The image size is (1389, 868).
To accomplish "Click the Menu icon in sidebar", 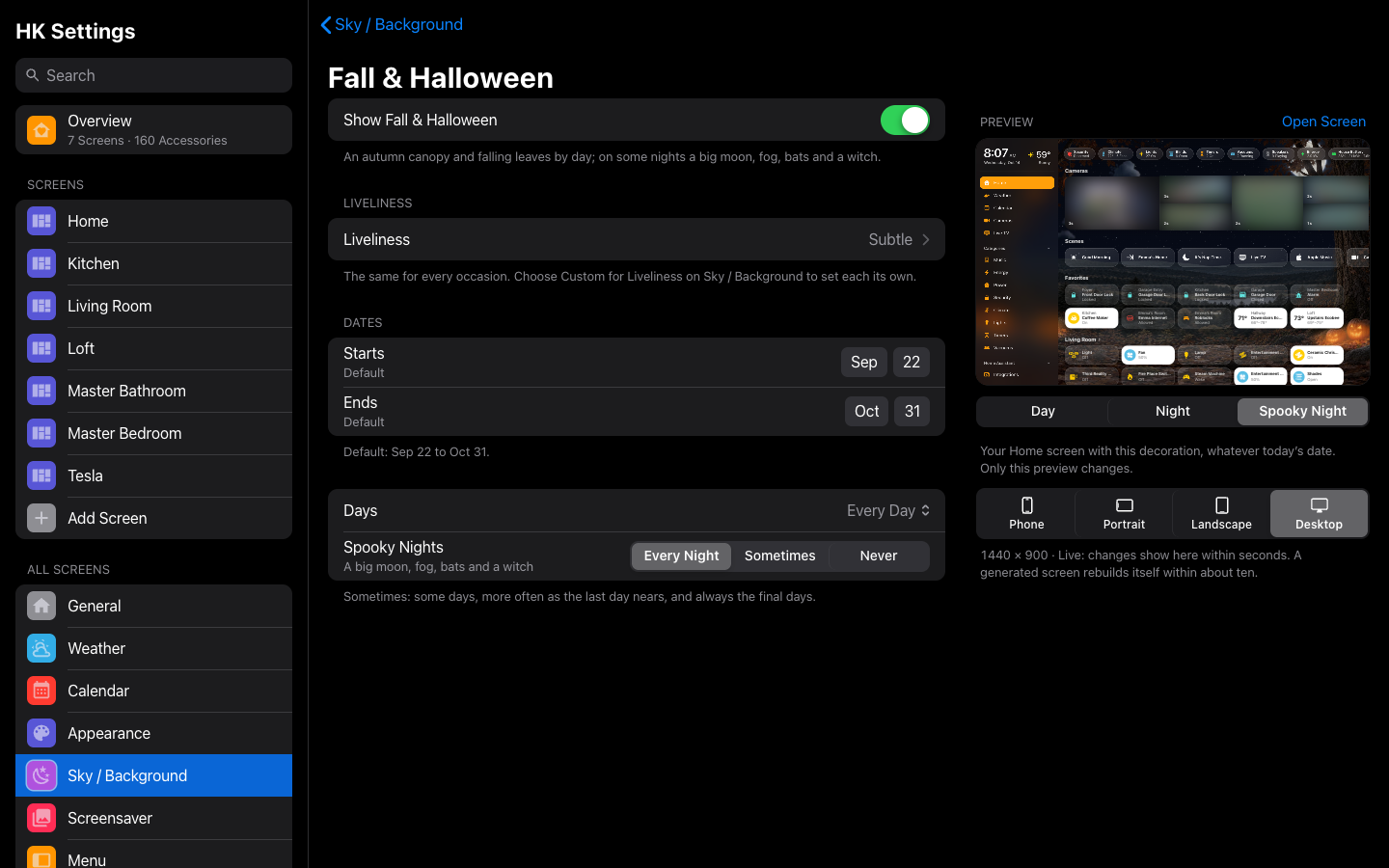I will [x=41, y=858].
